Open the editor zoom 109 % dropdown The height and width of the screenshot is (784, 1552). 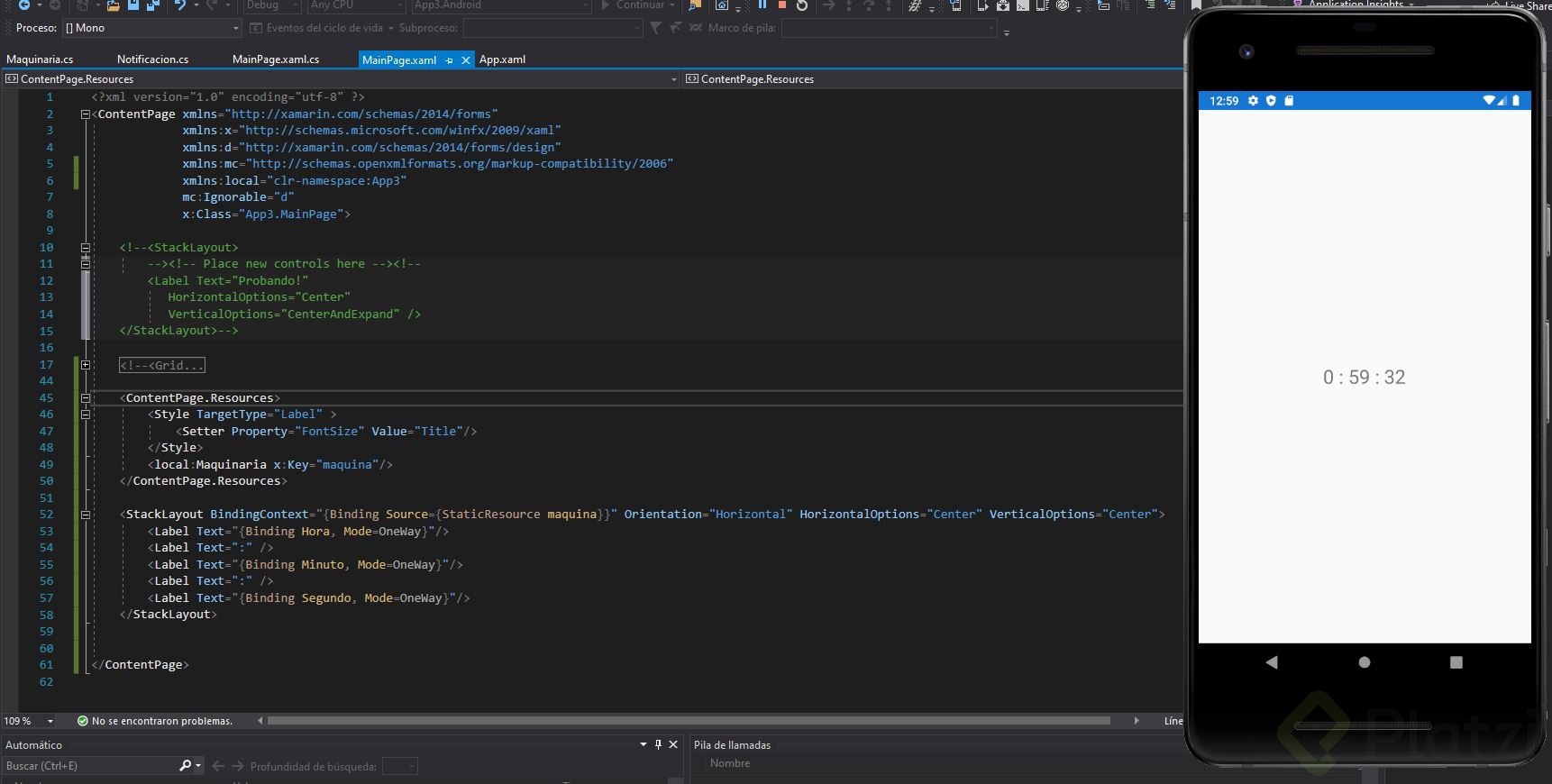coord(50,721)
